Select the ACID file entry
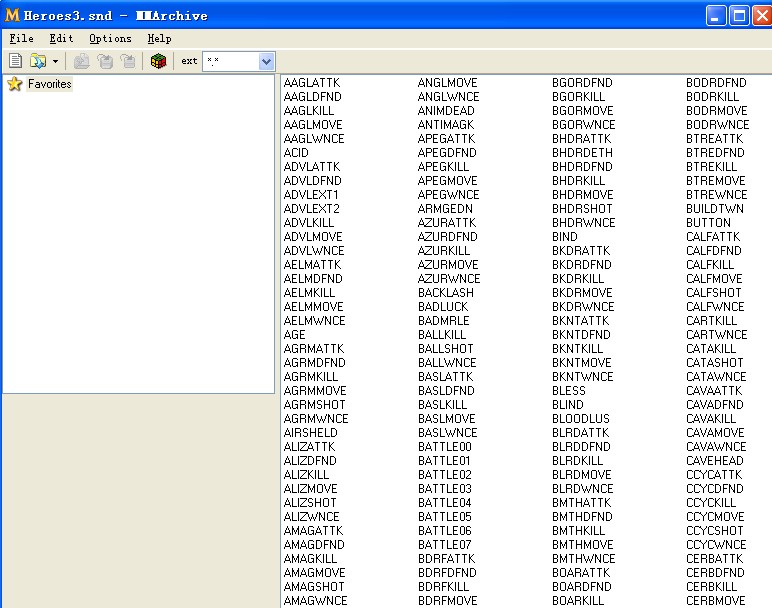This screenshot has width=772, height=608. pos(296,153)
